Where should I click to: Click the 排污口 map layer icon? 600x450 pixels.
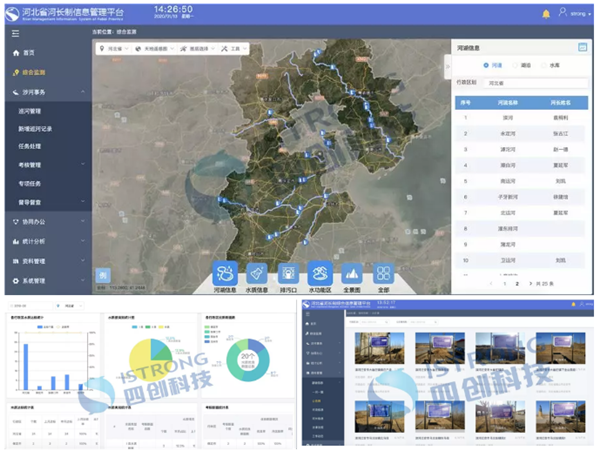289,273
